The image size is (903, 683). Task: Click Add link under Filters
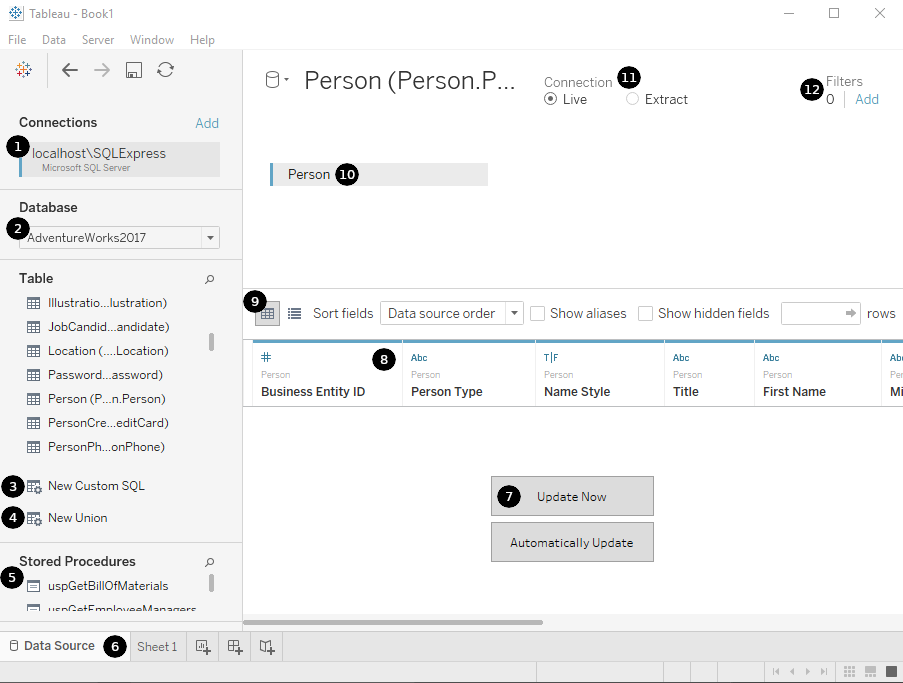tap(867, 99)
